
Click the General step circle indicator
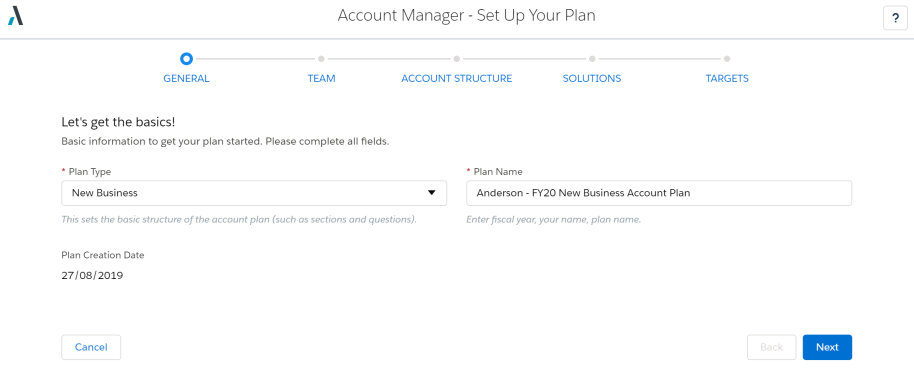pyautogui.click(x=186, y=58)
